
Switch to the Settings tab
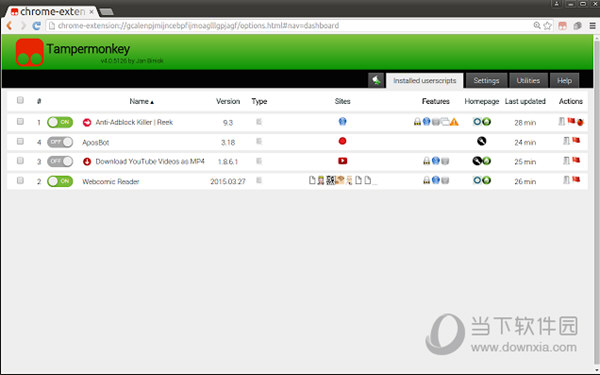click(x=486, y=81)
